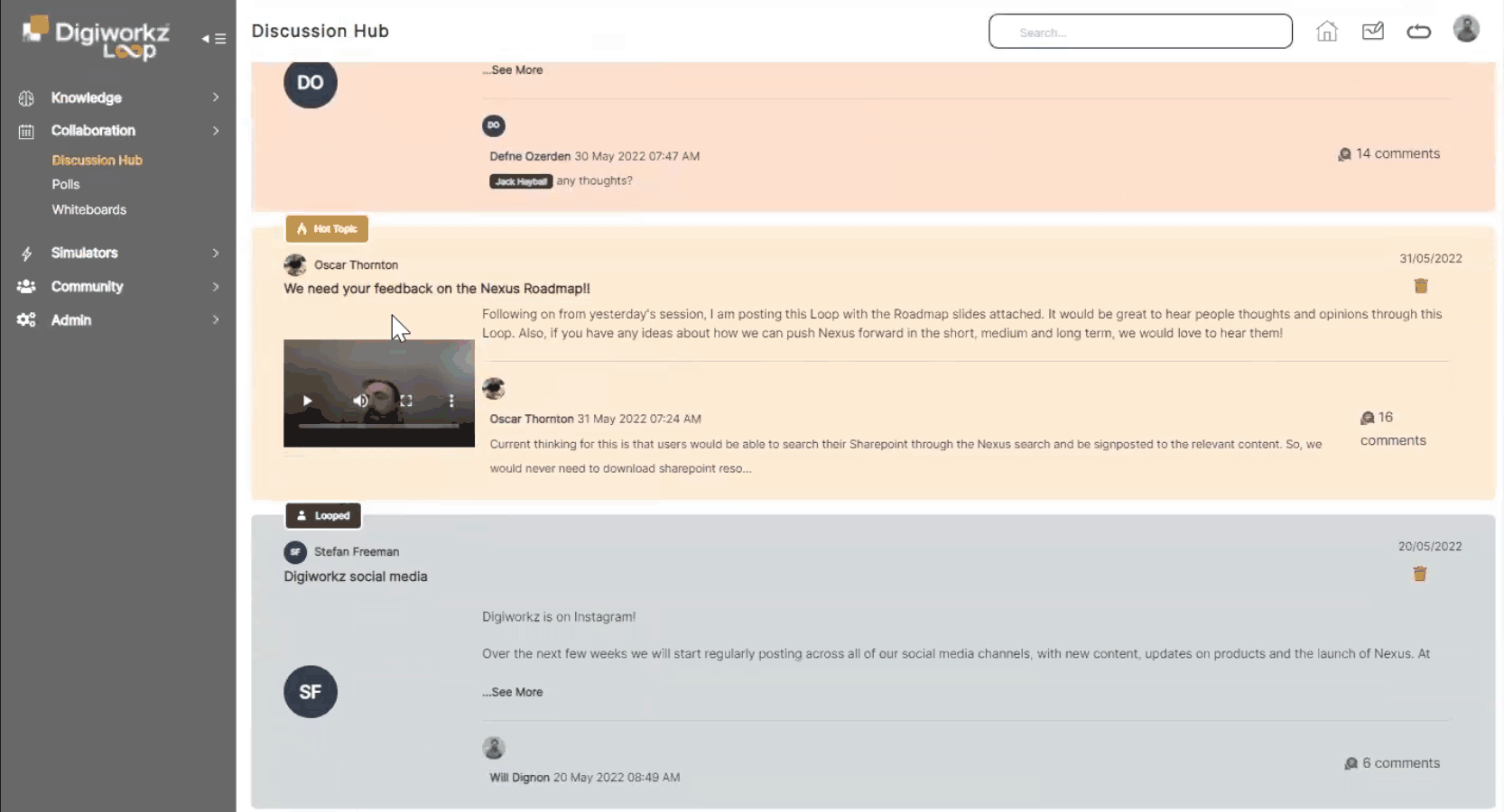Click the loop link icon in header
This screenshot has height=812, width=1504.
click(1418, 32)
